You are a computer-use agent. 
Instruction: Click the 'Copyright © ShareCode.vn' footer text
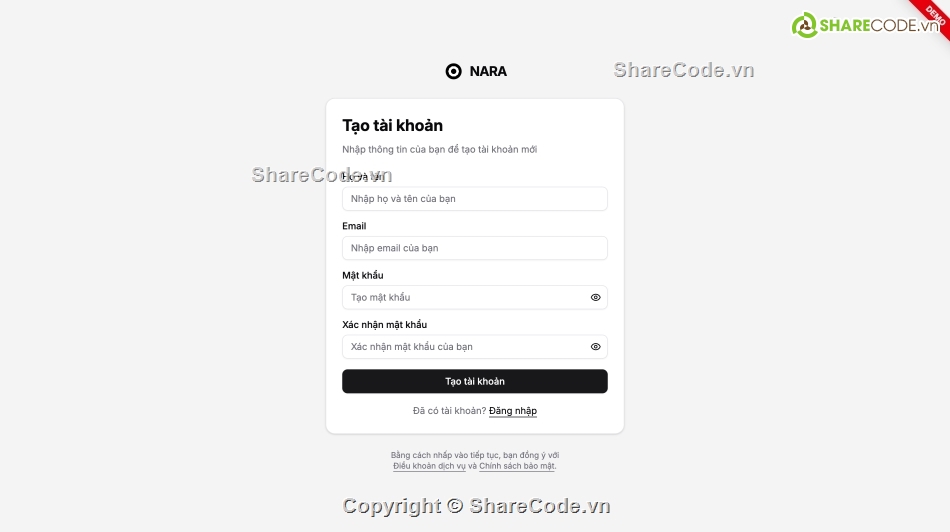pos(476,506)
